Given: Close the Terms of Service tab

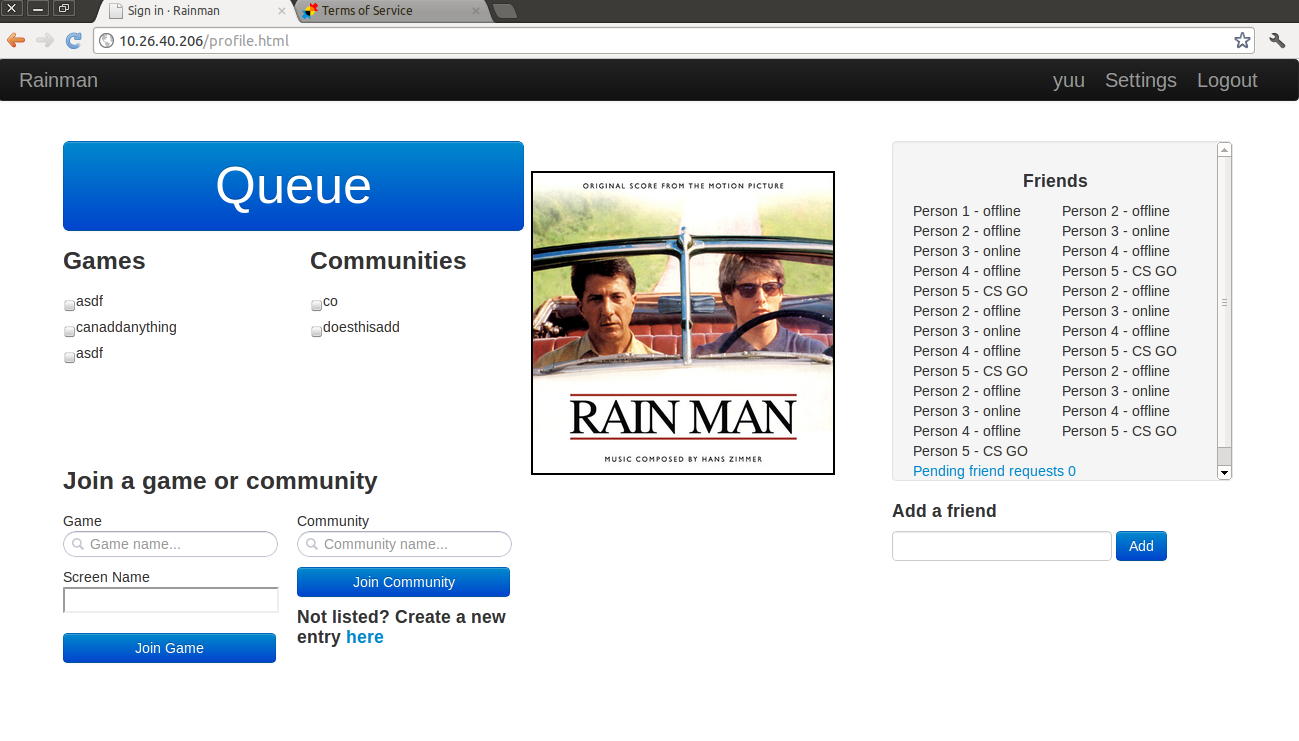Looking at the screenshot, I should 474,11.
